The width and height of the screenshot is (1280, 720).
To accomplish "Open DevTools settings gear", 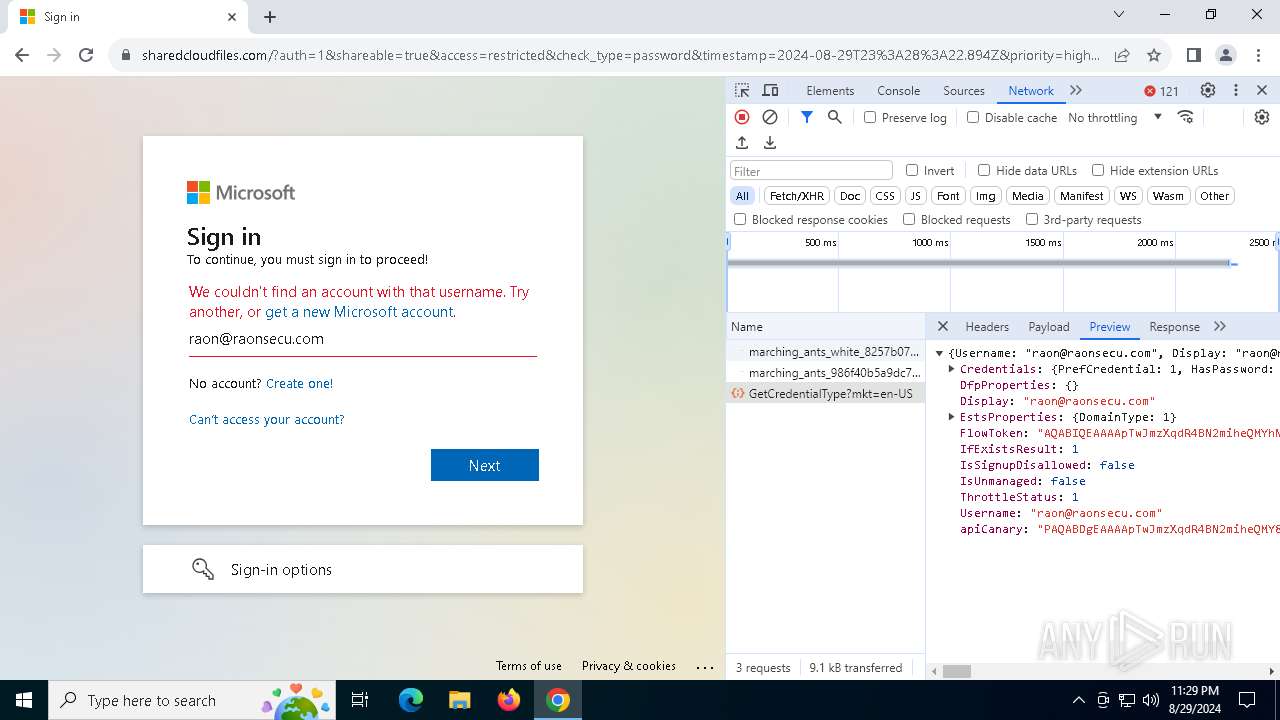I will [1208, 90].
